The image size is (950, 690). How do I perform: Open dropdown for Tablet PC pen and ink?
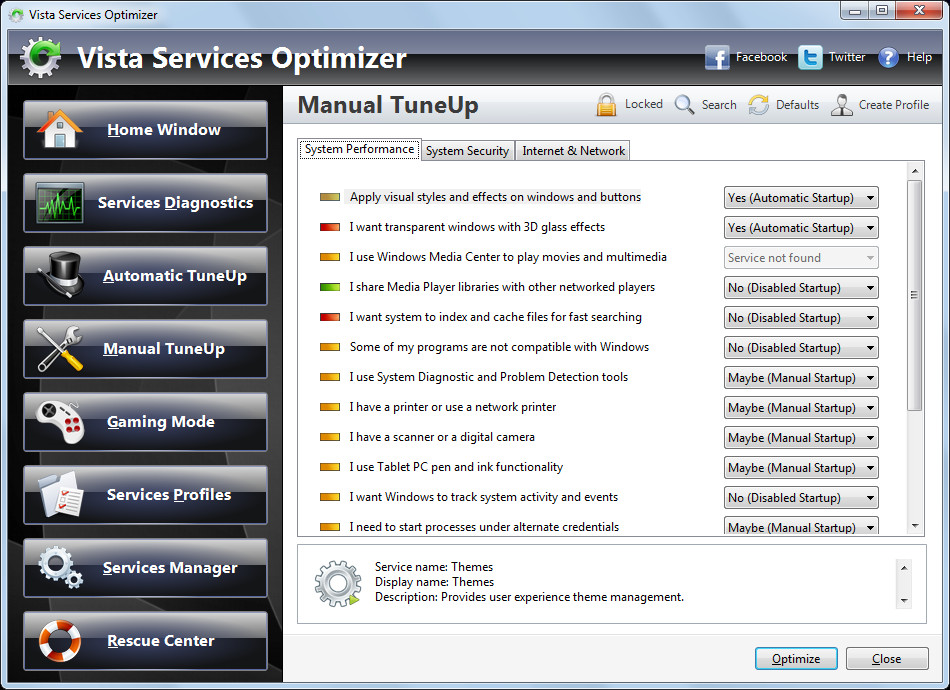click(801, 468)
